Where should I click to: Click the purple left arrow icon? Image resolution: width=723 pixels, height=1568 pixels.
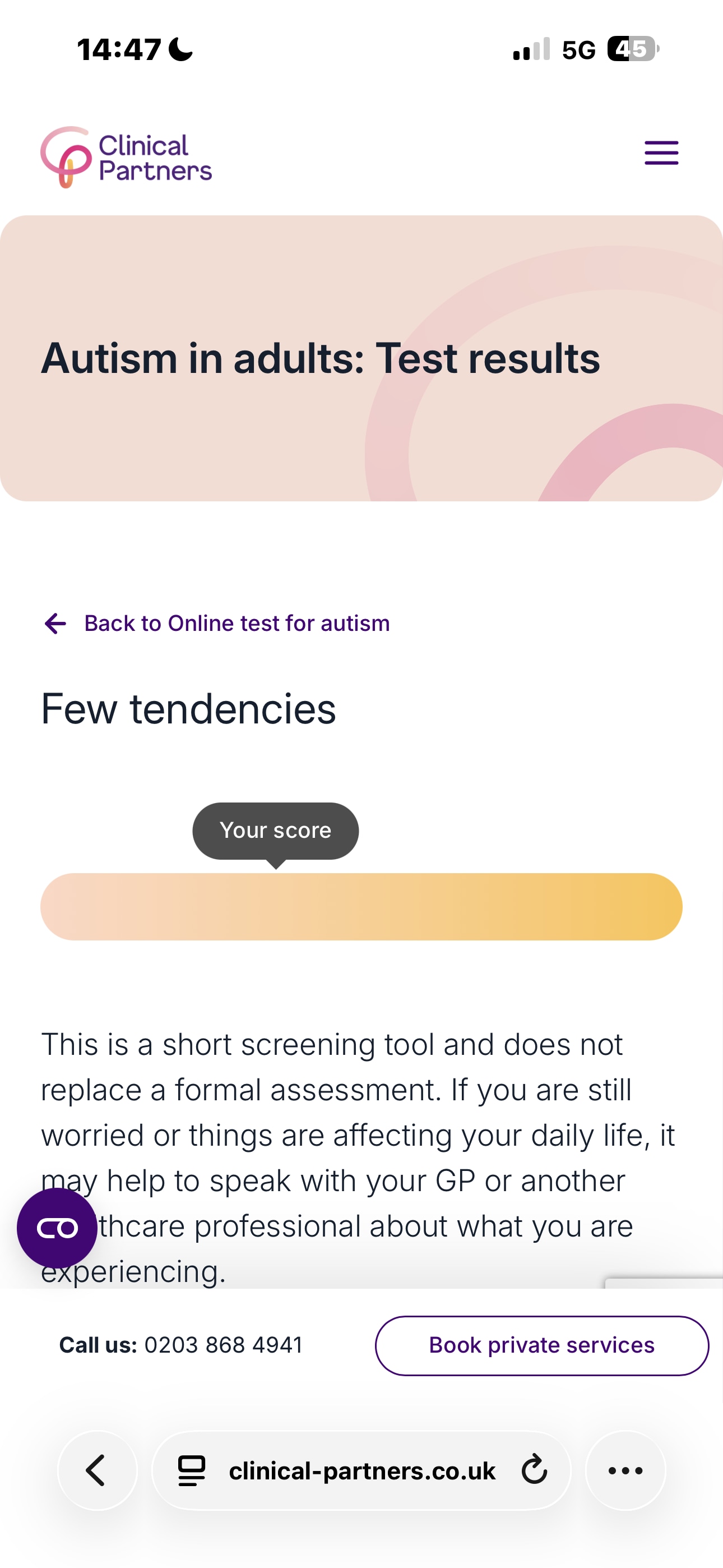(x=55, y=623)
